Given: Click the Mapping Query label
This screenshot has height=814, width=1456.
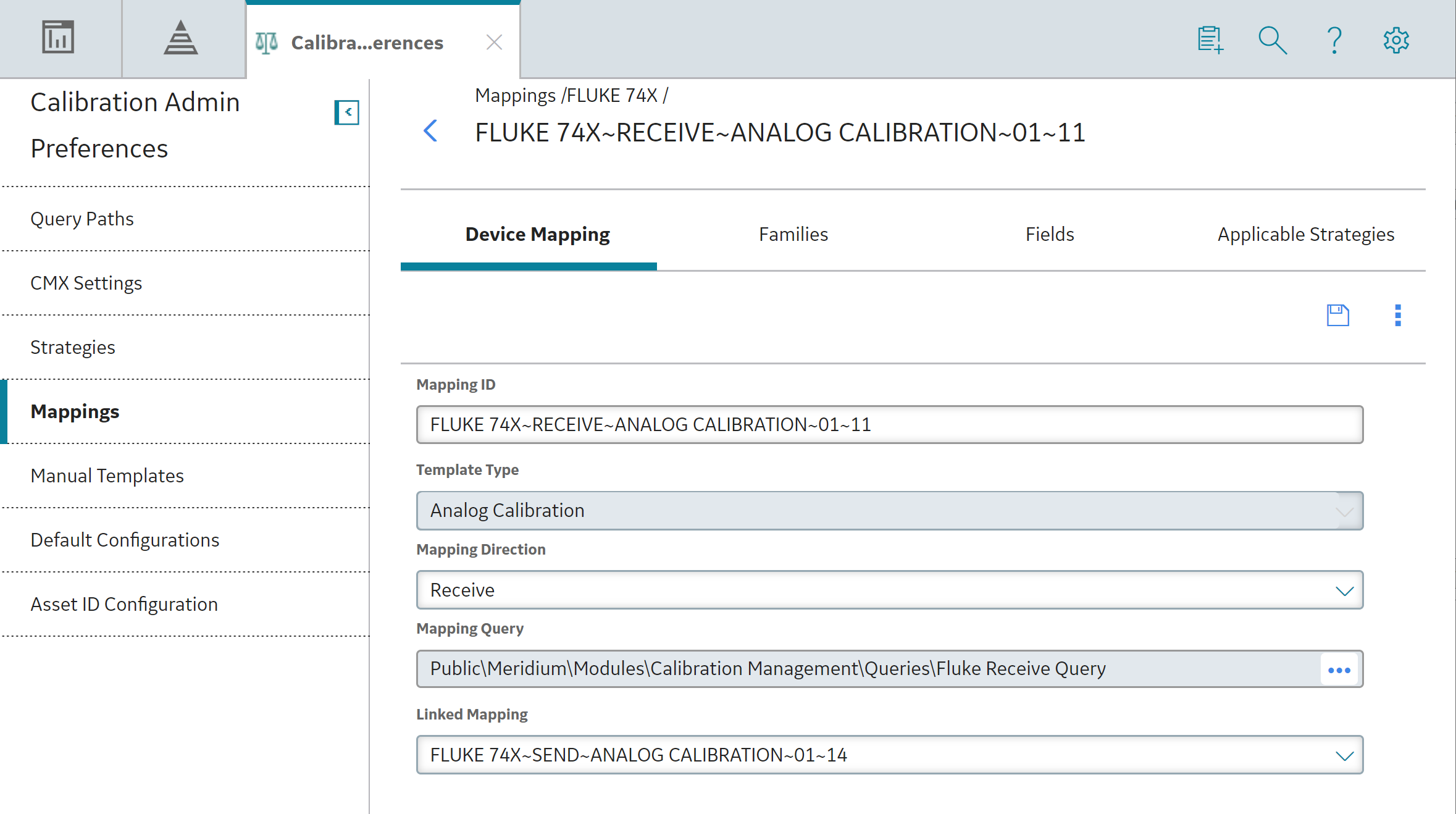Looking at the screenshot, I should tap(470, 629).
